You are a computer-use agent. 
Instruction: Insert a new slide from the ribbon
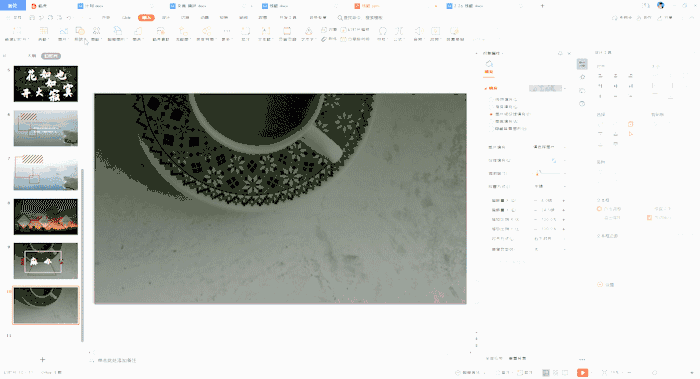click(17, 34)
